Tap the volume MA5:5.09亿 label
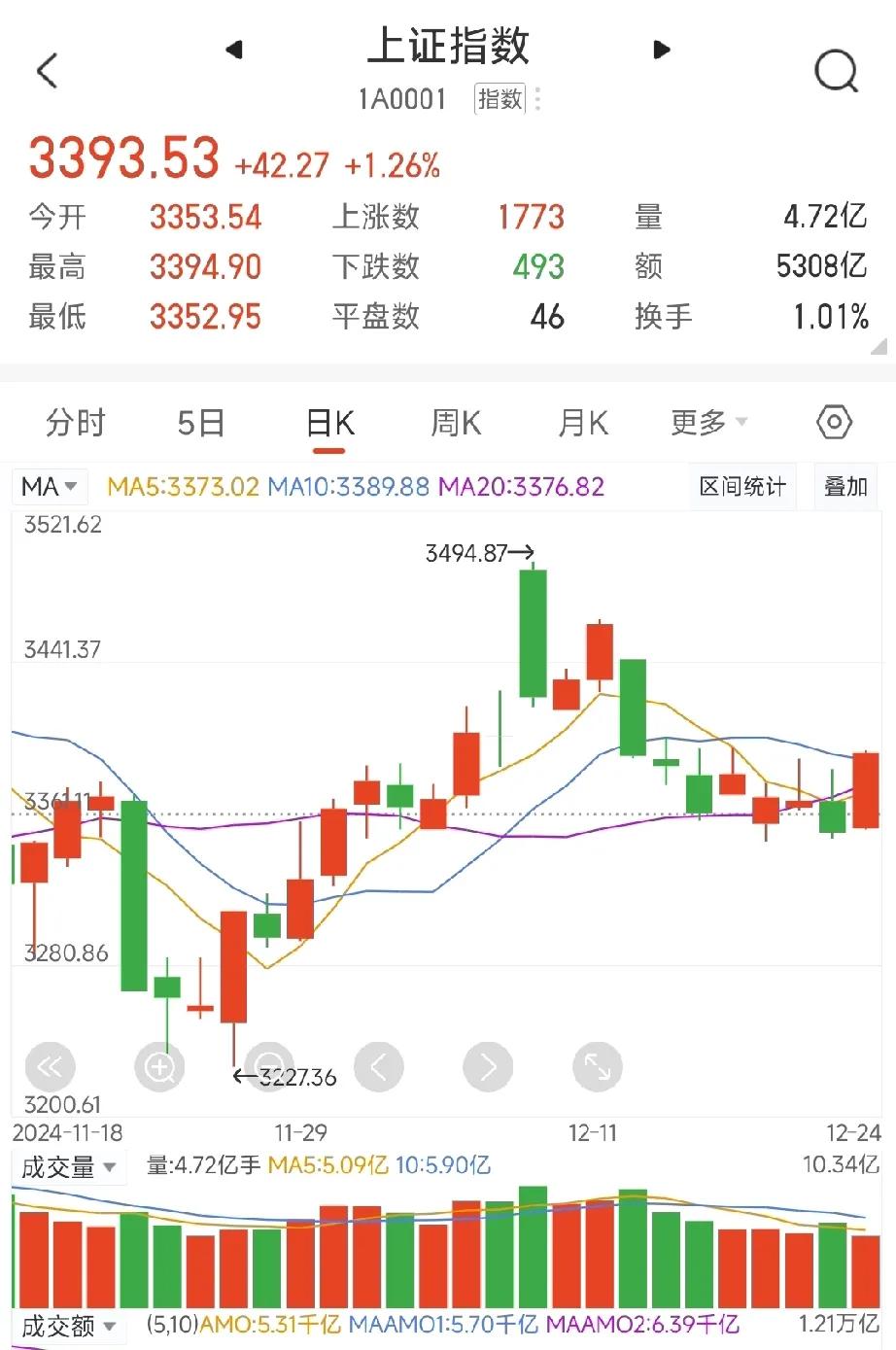Screen dimensions: 896x1350 click(327, 1164)
